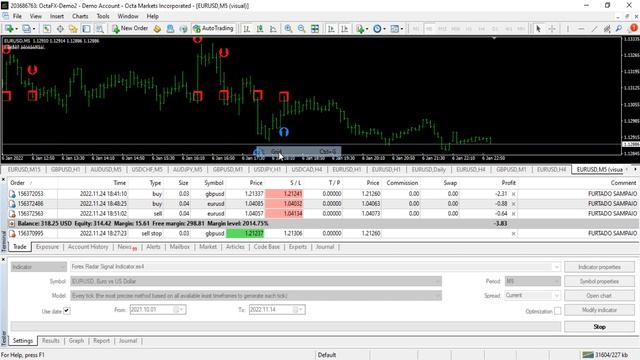Viewport: 640px width, 360px height.
Task: Open the From date picker dropdown
Action: click(x=182, y=310)
